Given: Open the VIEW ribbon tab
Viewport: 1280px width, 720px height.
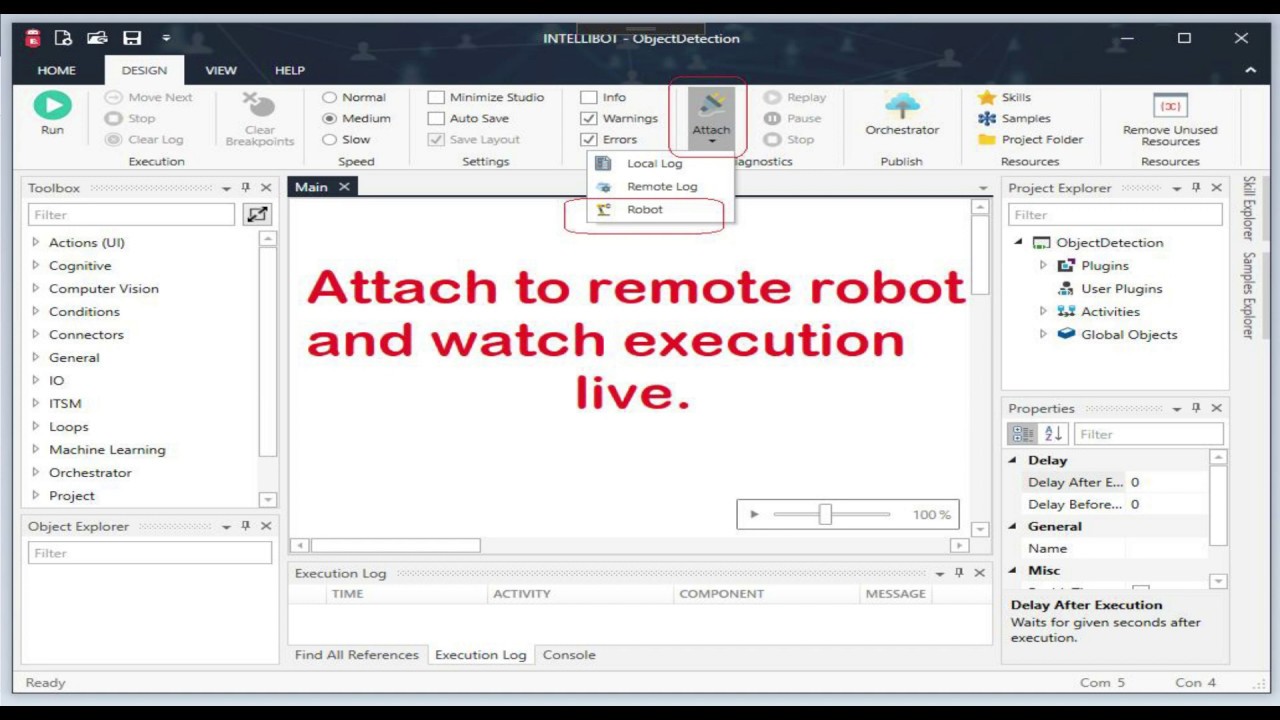Looking at the screenshot, I should point(221,70).
